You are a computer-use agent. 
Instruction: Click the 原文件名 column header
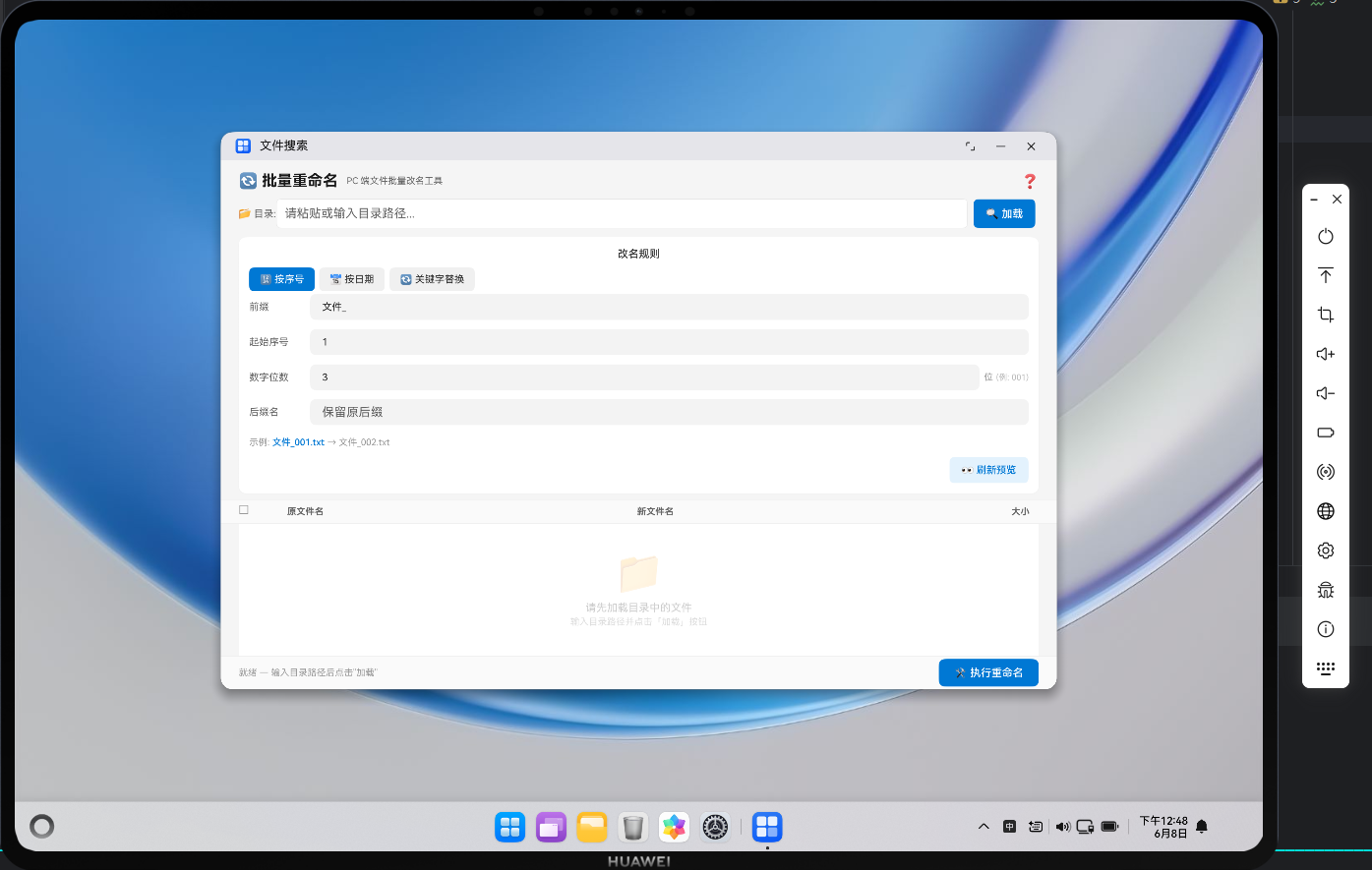click(x=305, y=511)
